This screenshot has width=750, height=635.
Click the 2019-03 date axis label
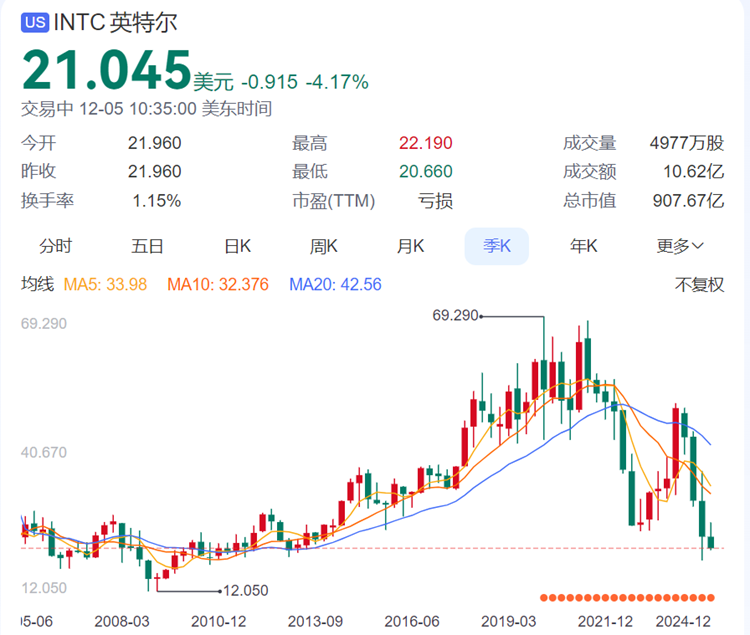coord(508,621)
